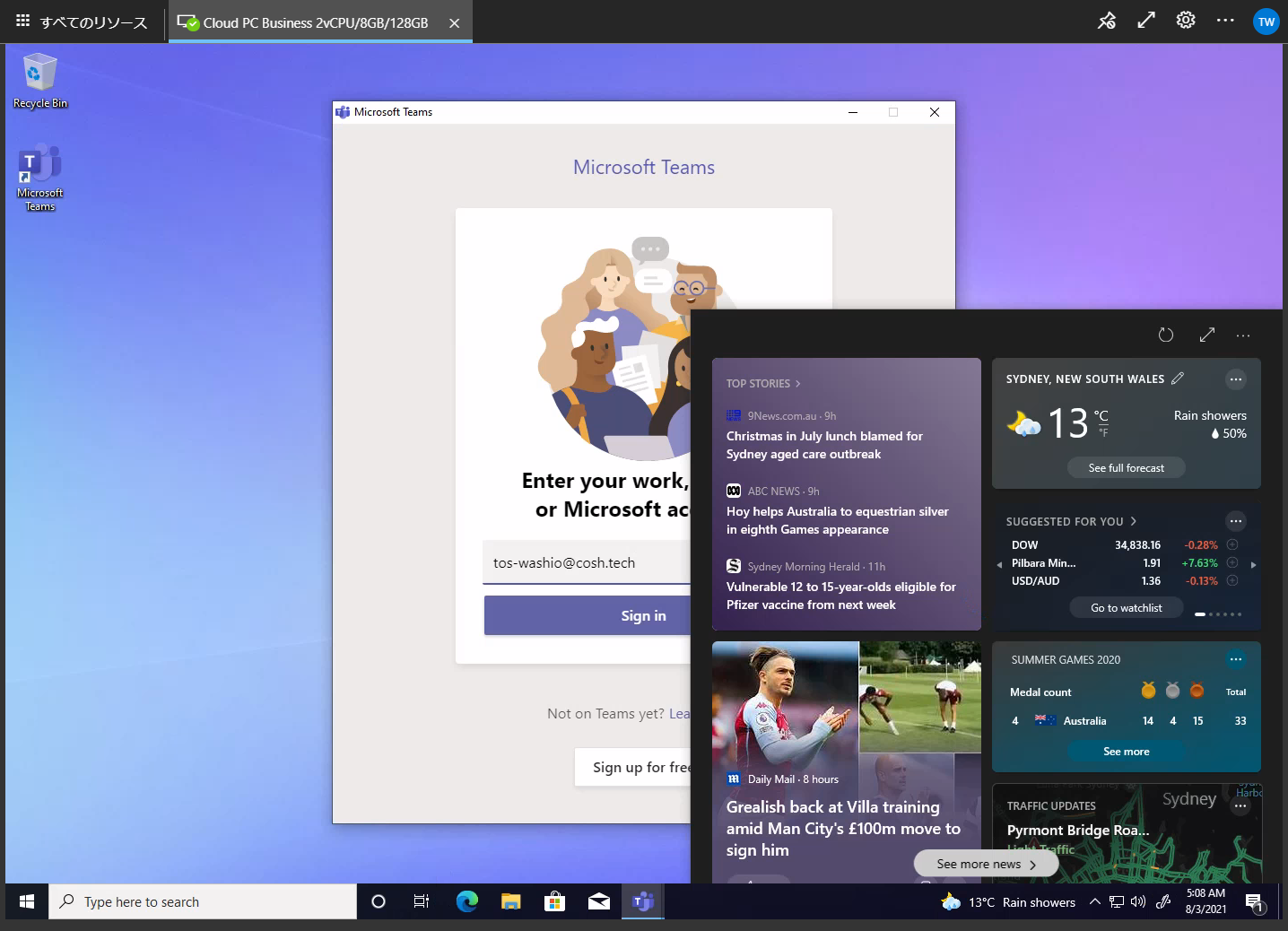Viewport: 1288px width, 931px height.
Task: Click Go to watchlist button
Action: point(1127,607)
